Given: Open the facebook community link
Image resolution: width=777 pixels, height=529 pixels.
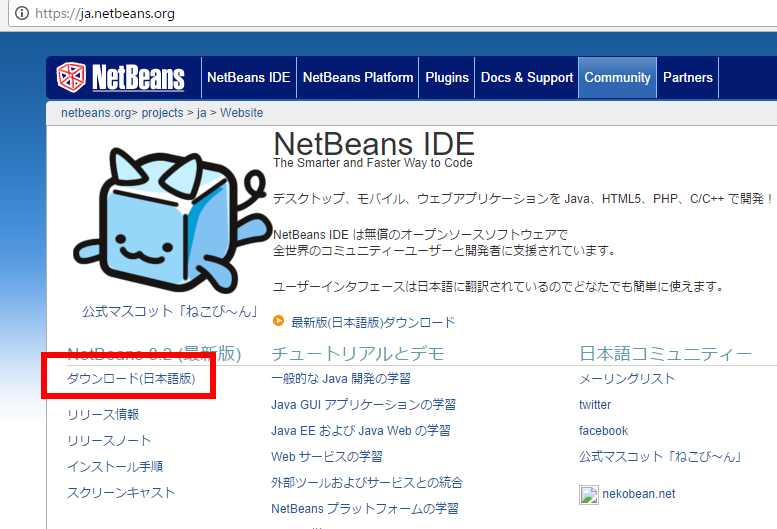Looking at the screenshot, I should point(603,431).
